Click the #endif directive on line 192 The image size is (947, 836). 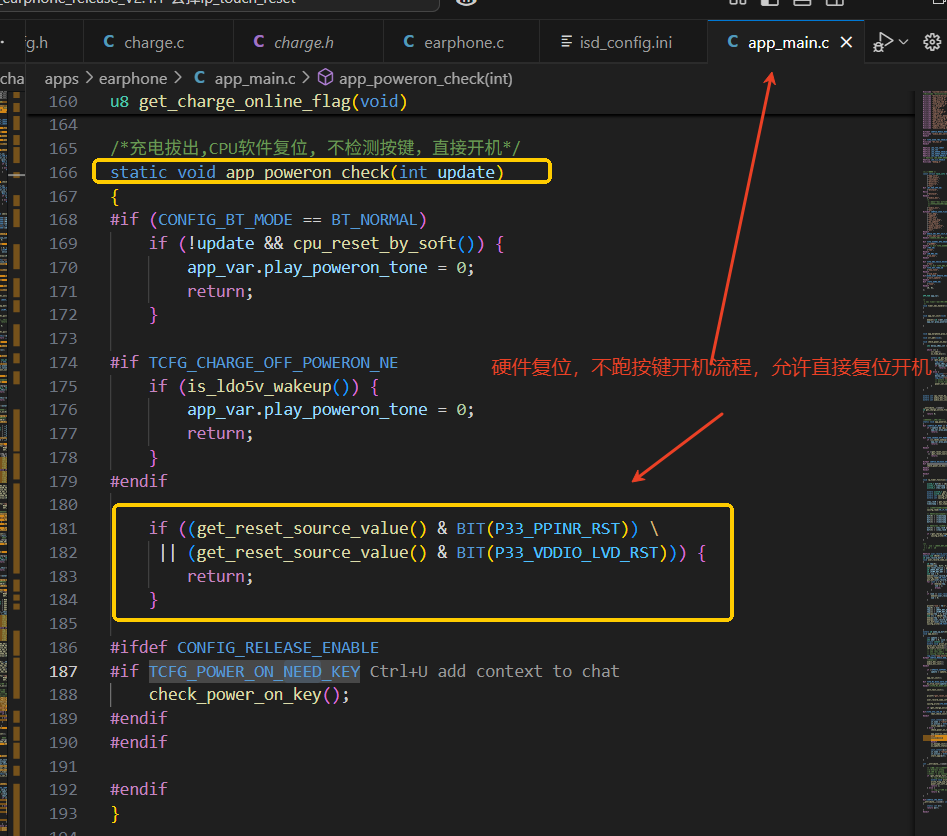pos(139,789)
